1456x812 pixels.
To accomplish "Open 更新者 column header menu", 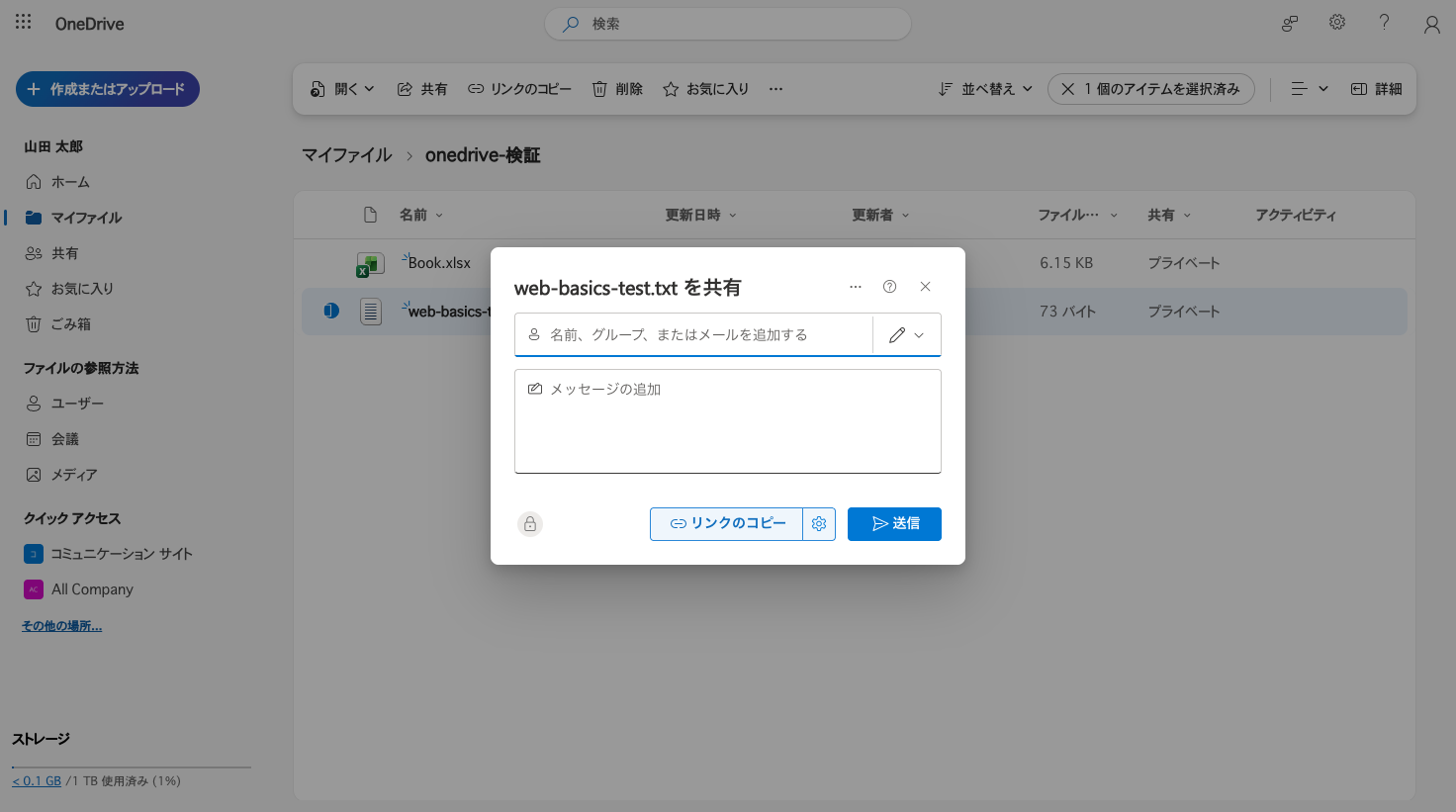I will tap(880, 215).
